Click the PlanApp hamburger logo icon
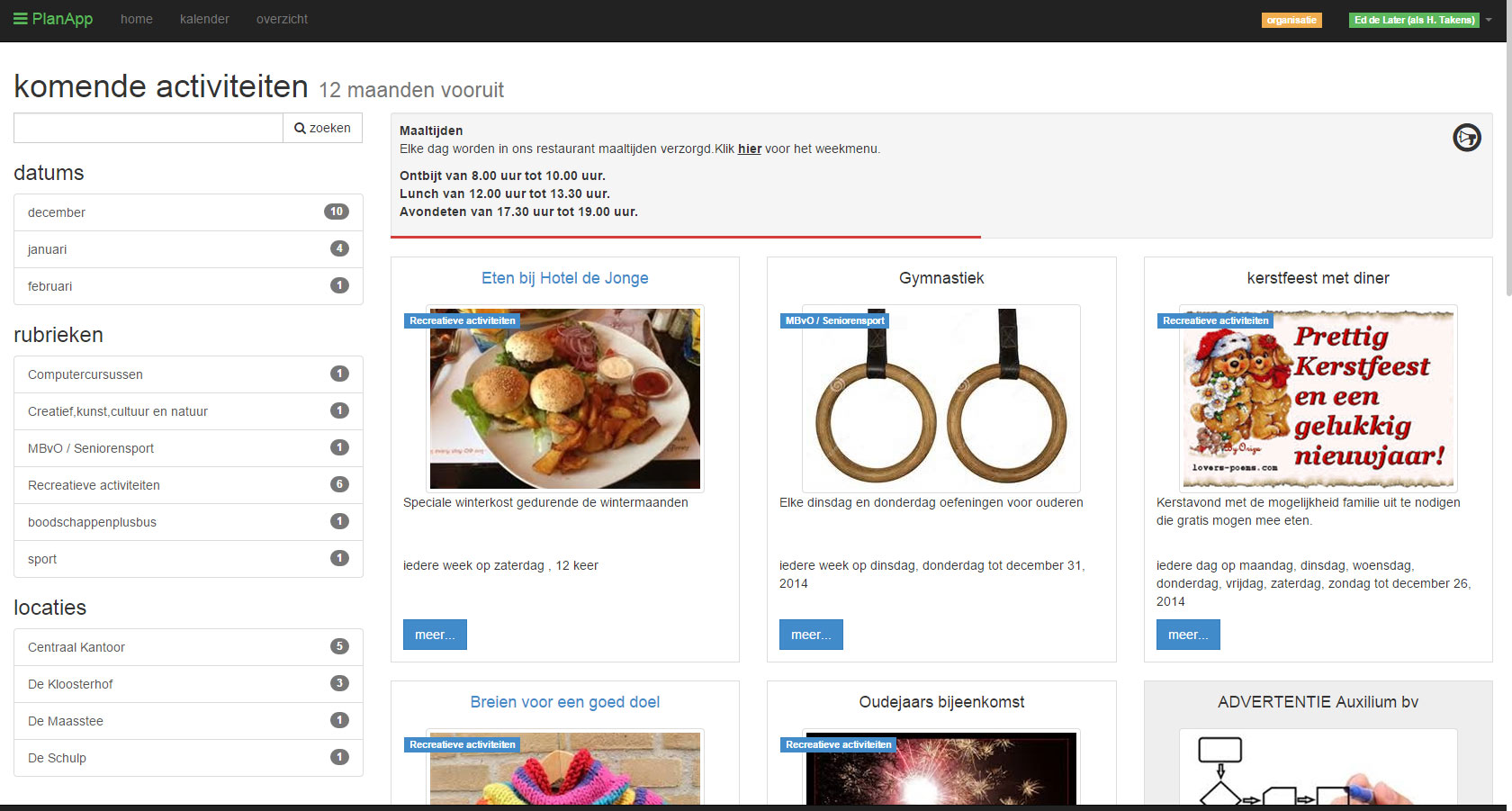The image size is (1512, 811). coord(20,19)
